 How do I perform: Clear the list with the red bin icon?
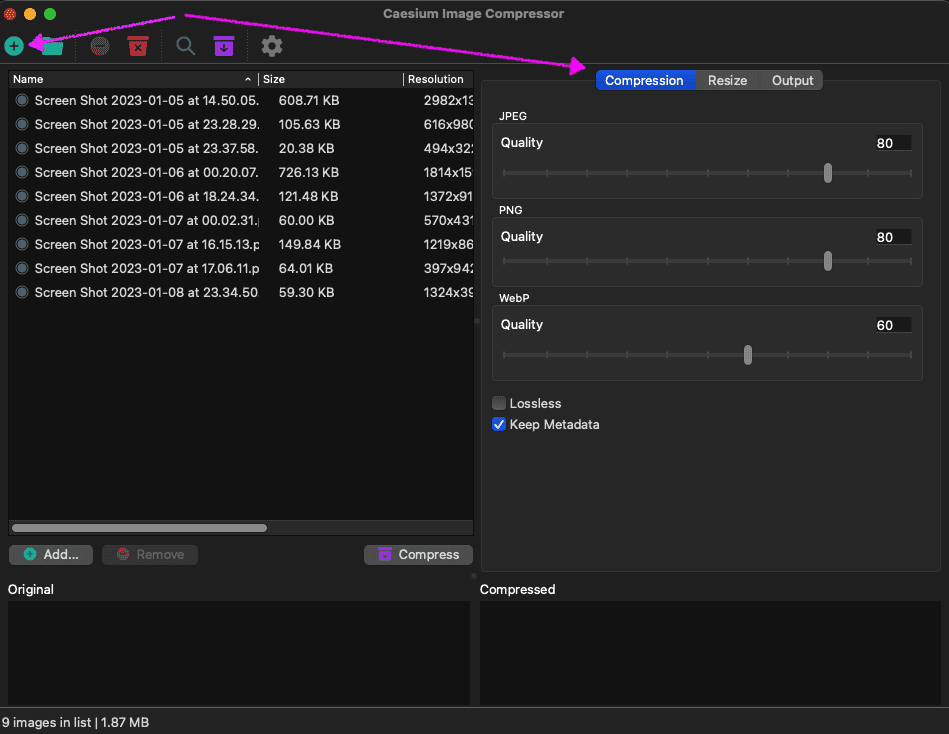click(138, 46)
